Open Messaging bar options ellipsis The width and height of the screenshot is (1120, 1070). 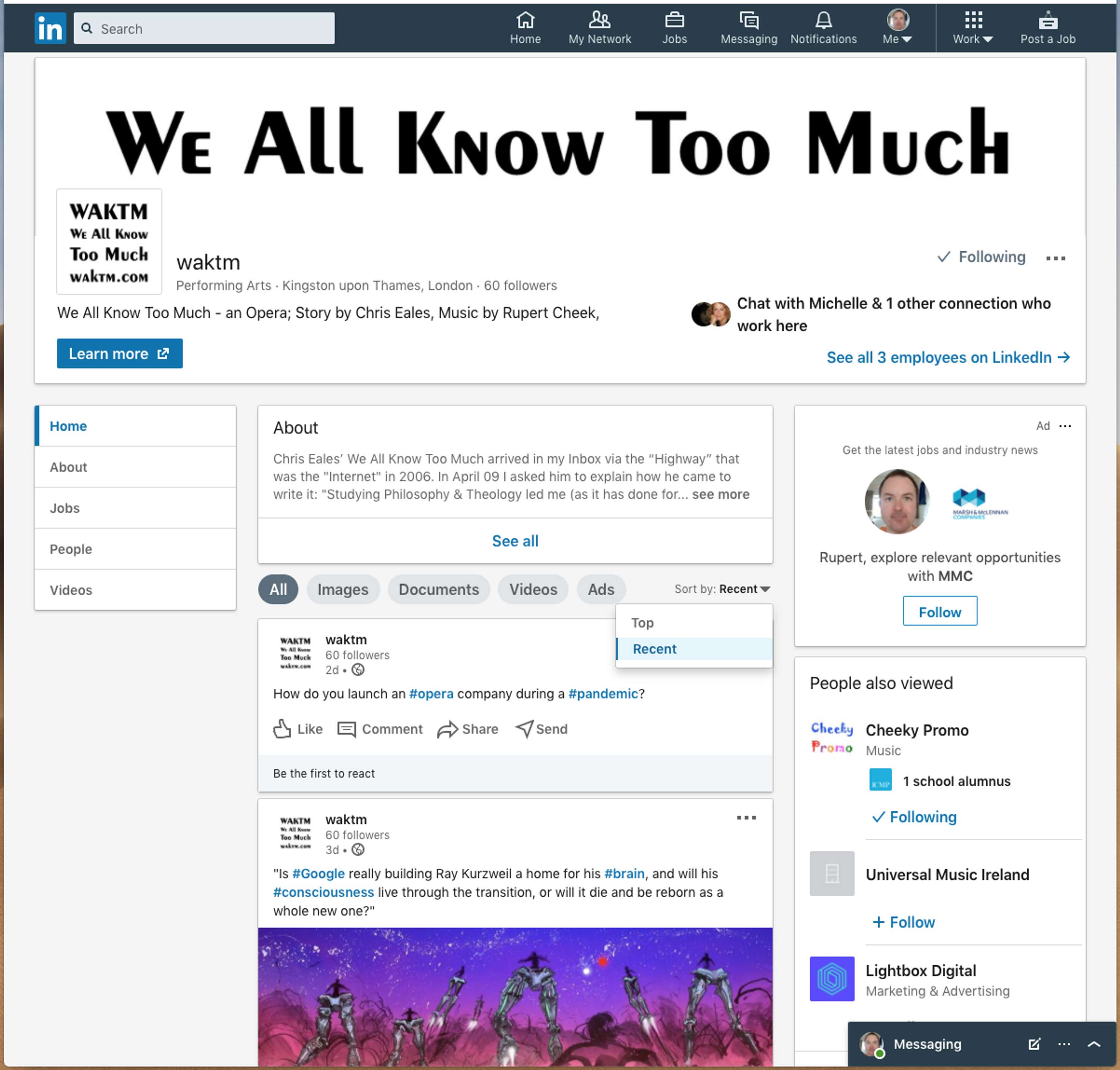click(x=1064, y=1044)
